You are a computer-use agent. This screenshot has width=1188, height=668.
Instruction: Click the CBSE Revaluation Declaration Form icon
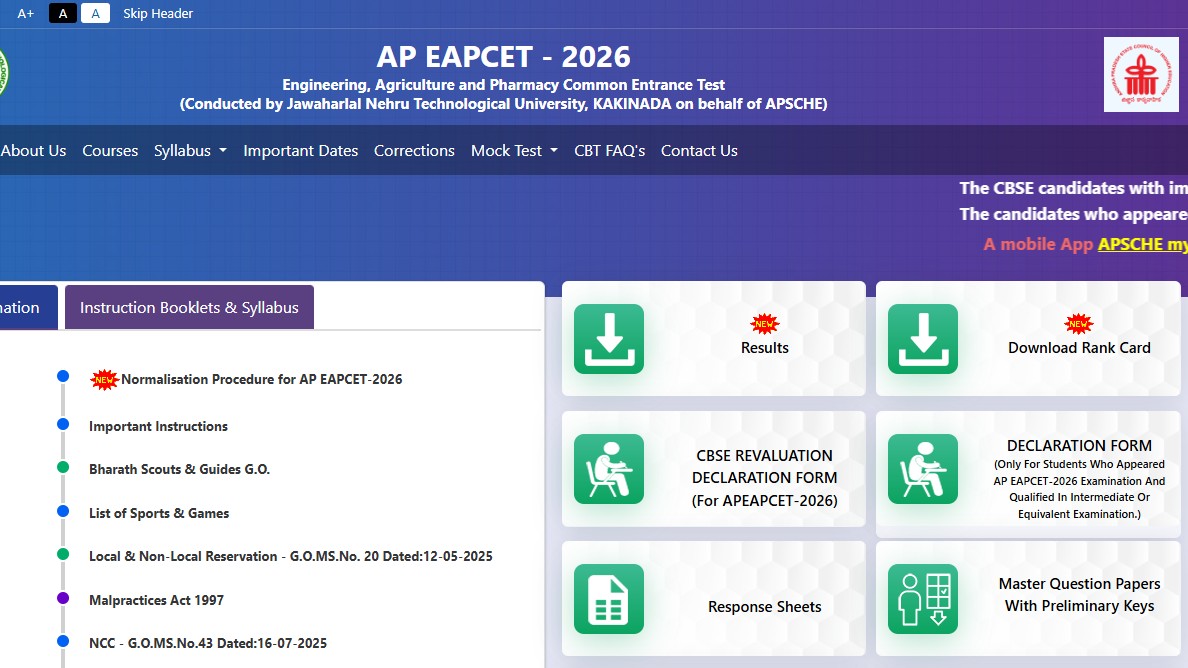pos(608,469)
